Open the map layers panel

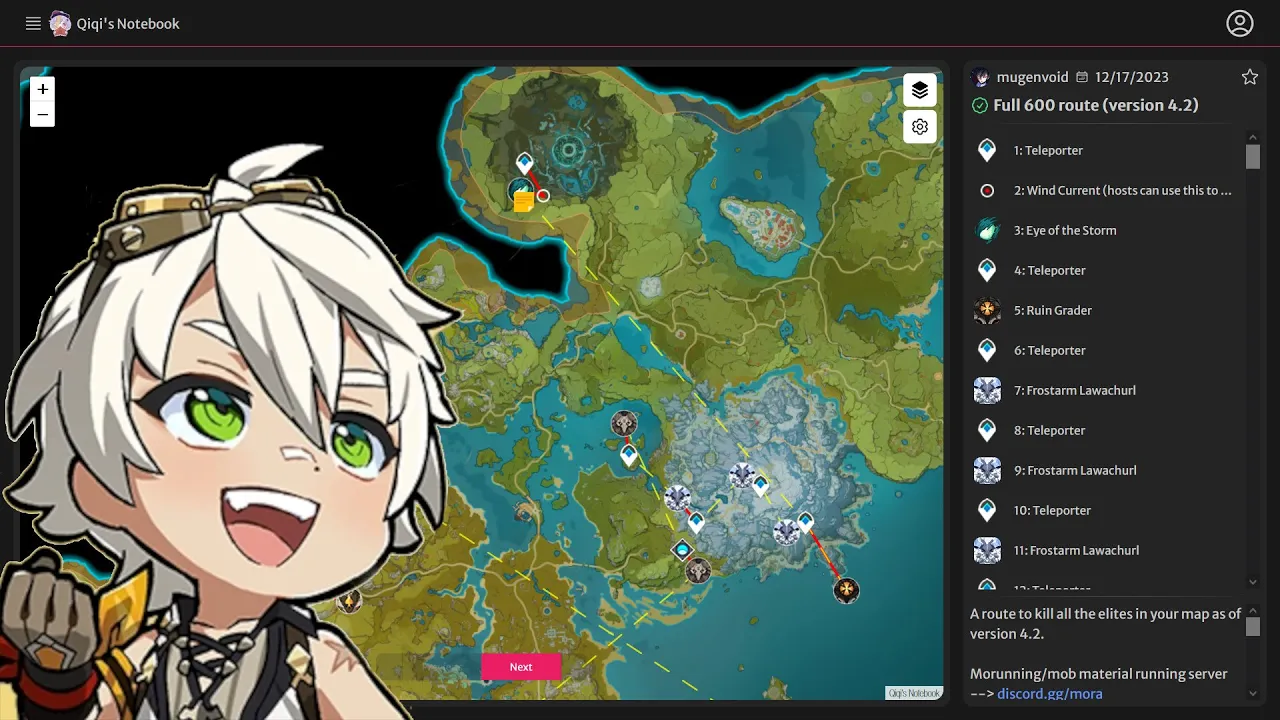coord(920,90)
